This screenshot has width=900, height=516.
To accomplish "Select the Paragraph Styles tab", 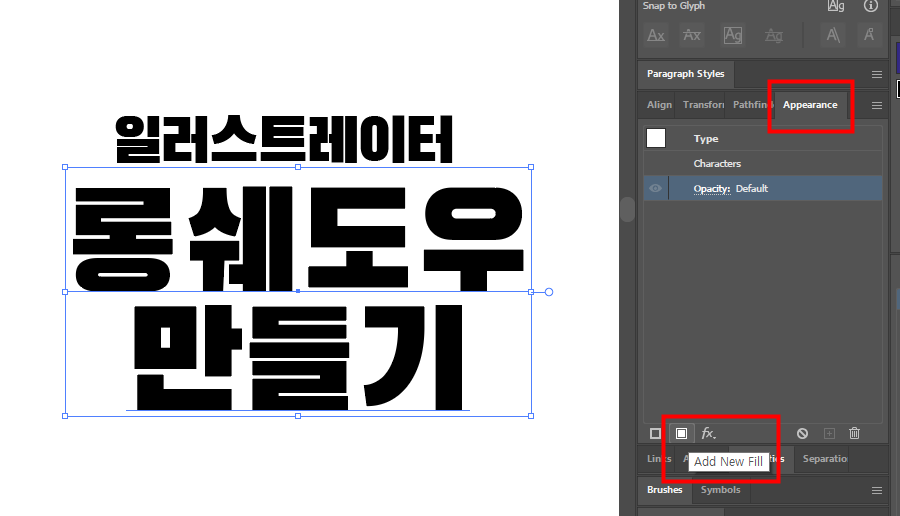I will 685,74.
